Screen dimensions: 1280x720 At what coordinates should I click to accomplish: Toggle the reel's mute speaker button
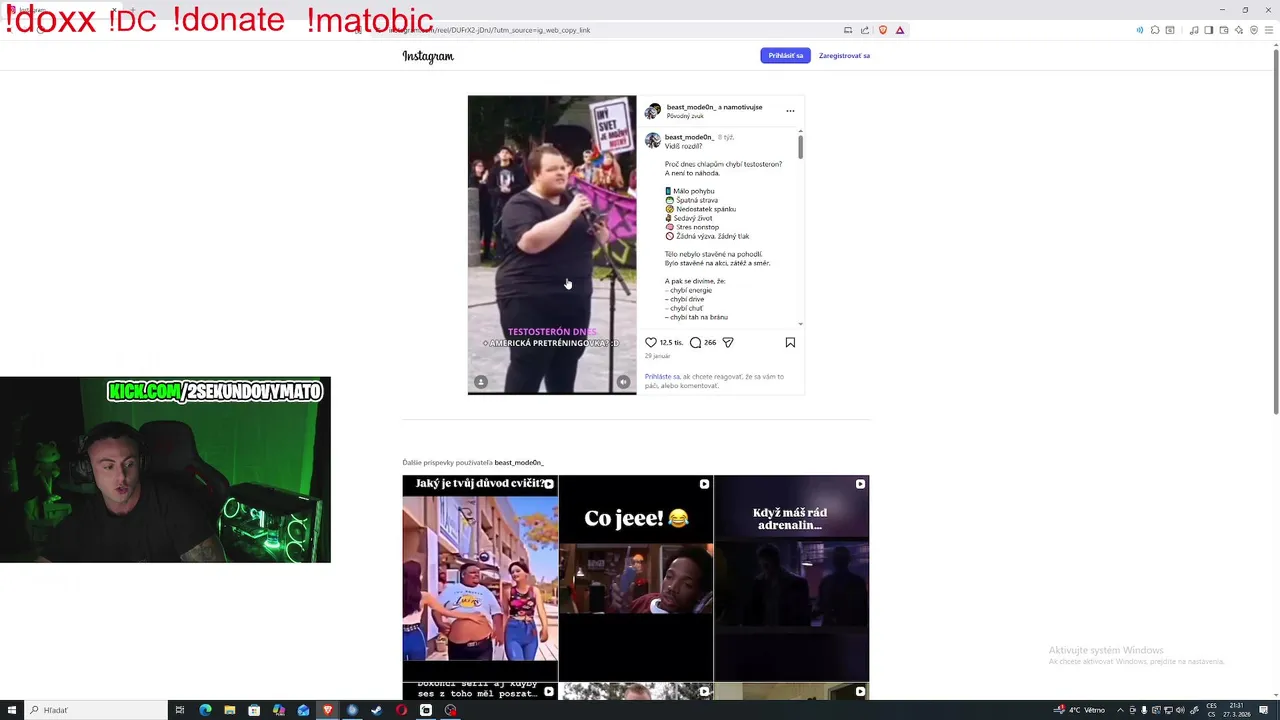pos(623,381)
